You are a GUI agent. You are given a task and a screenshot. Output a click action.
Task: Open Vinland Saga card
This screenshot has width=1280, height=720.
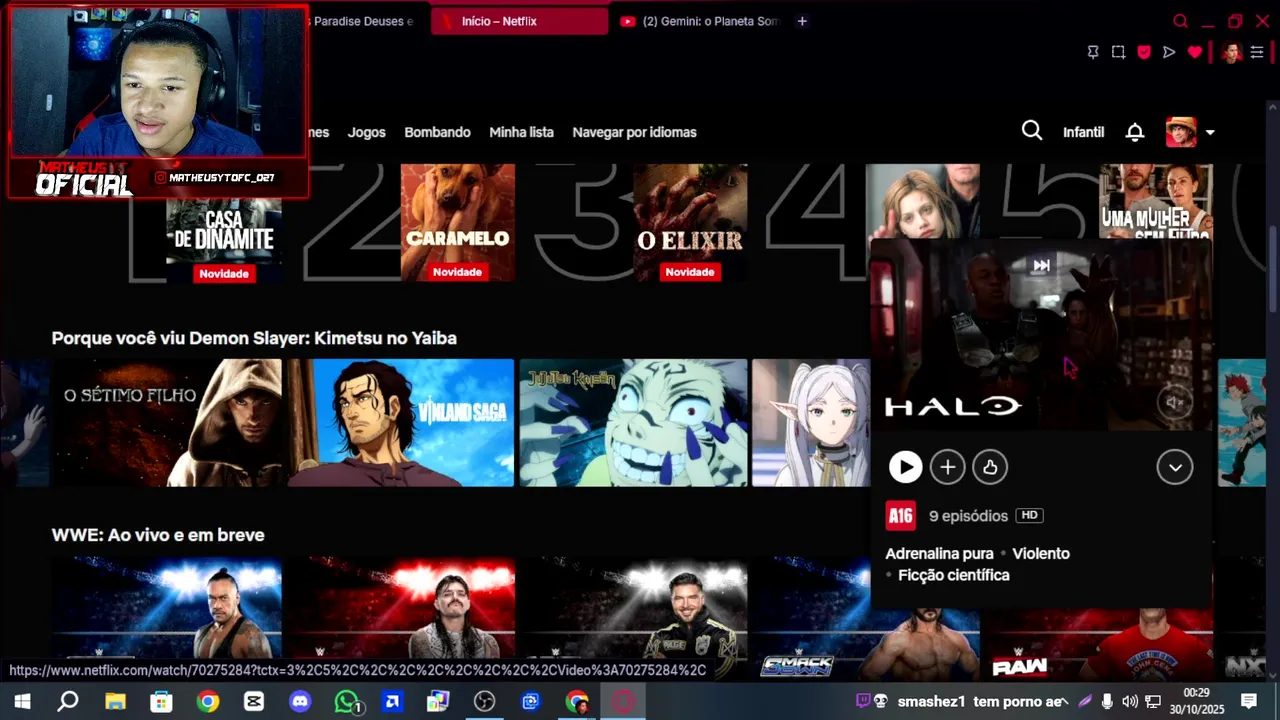401,423
